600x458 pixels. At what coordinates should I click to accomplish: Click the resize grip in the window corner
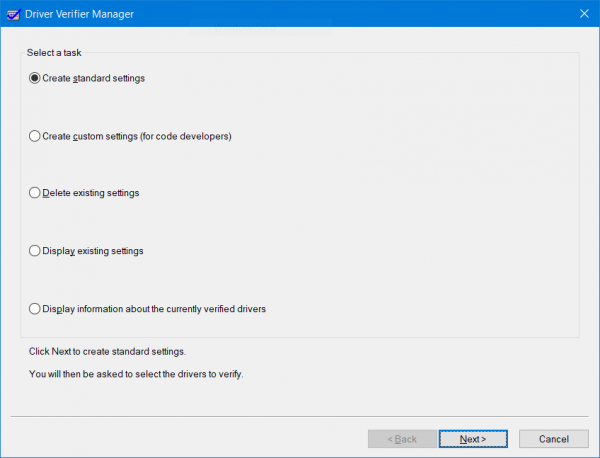[x=595, y=453]
